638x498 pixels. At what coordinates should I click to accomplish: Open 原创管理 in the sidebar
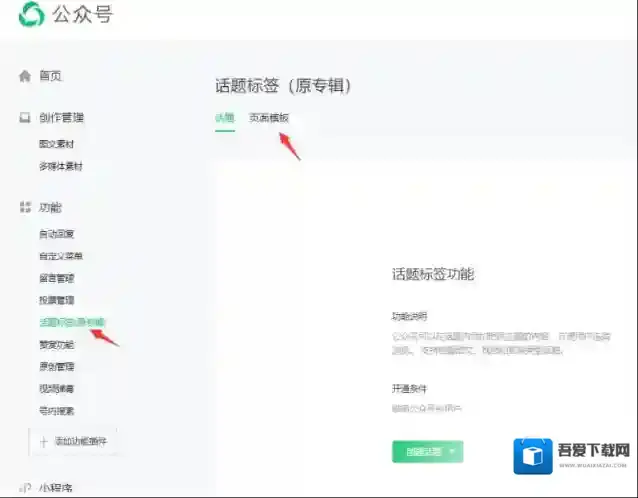point(57,367)
